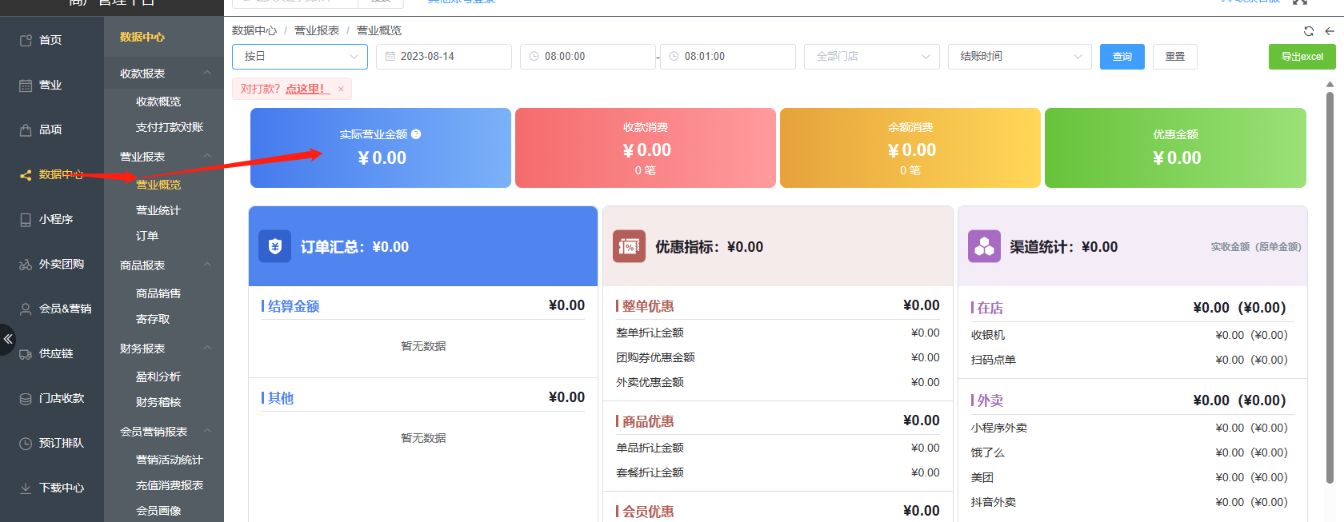Click the 门店收款 coins icon in sidebar
Viewport: 1344px width, 522px height.
click(26, 398)
